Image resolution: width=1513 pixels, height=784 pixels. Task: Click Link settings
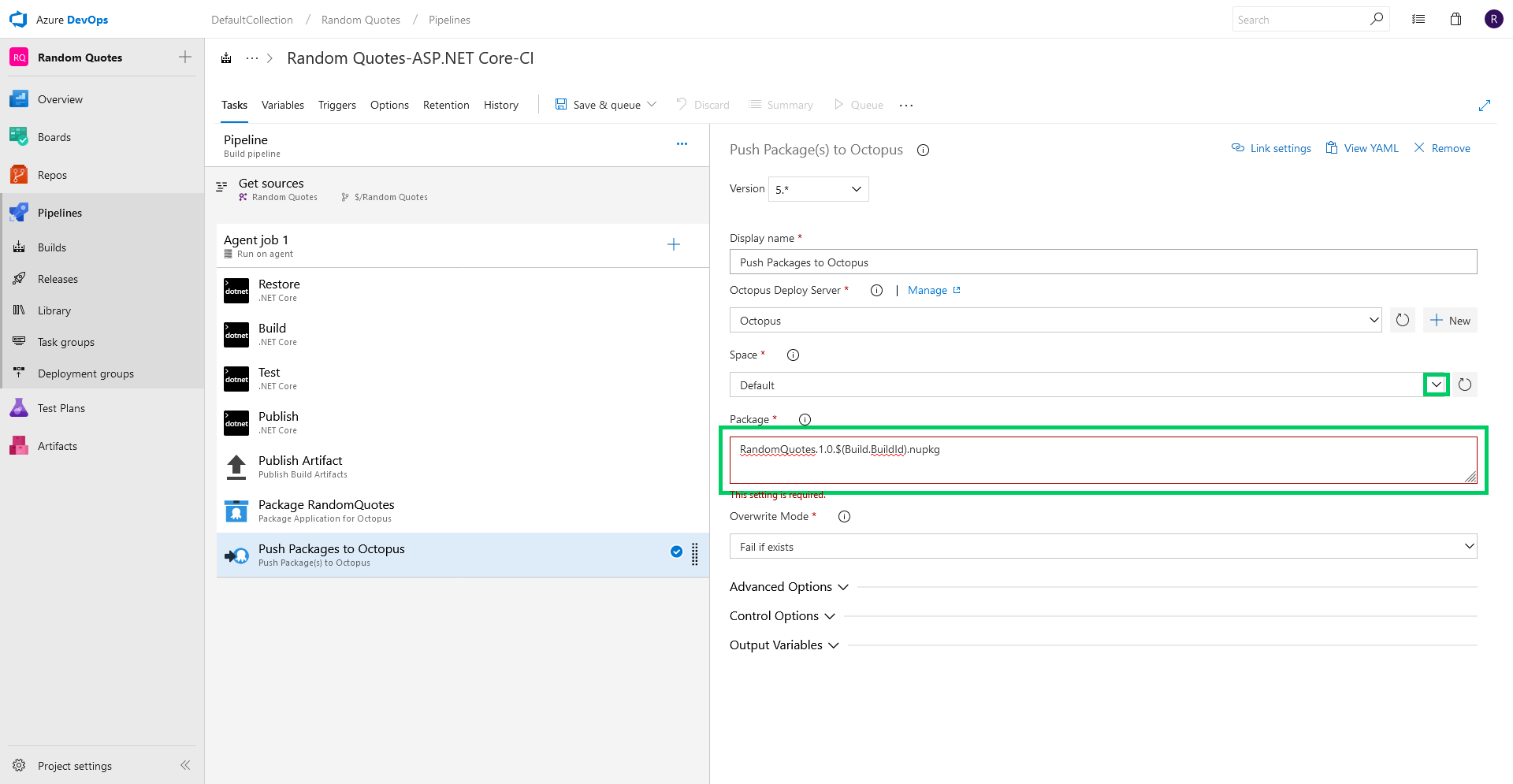tap(1271, 148)
